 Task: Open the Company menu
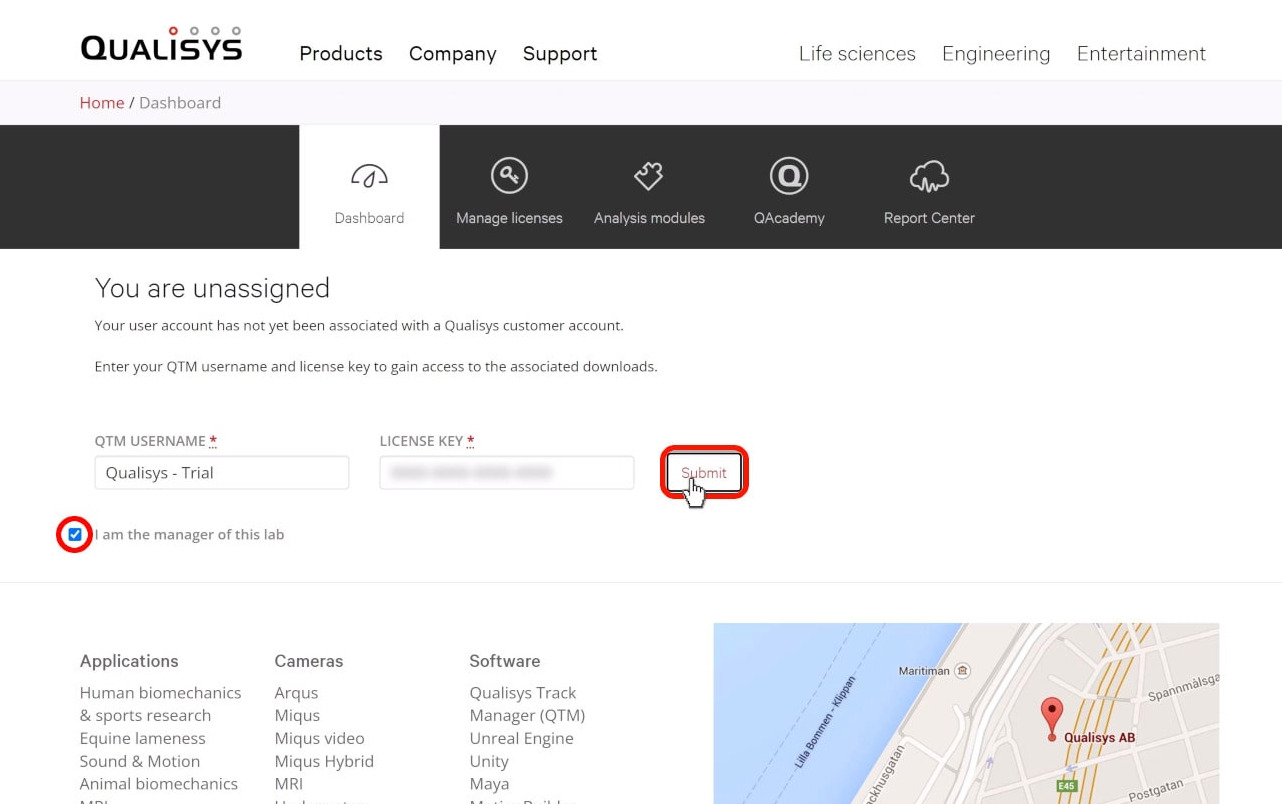pyautogui.click(x=452, y=54)
